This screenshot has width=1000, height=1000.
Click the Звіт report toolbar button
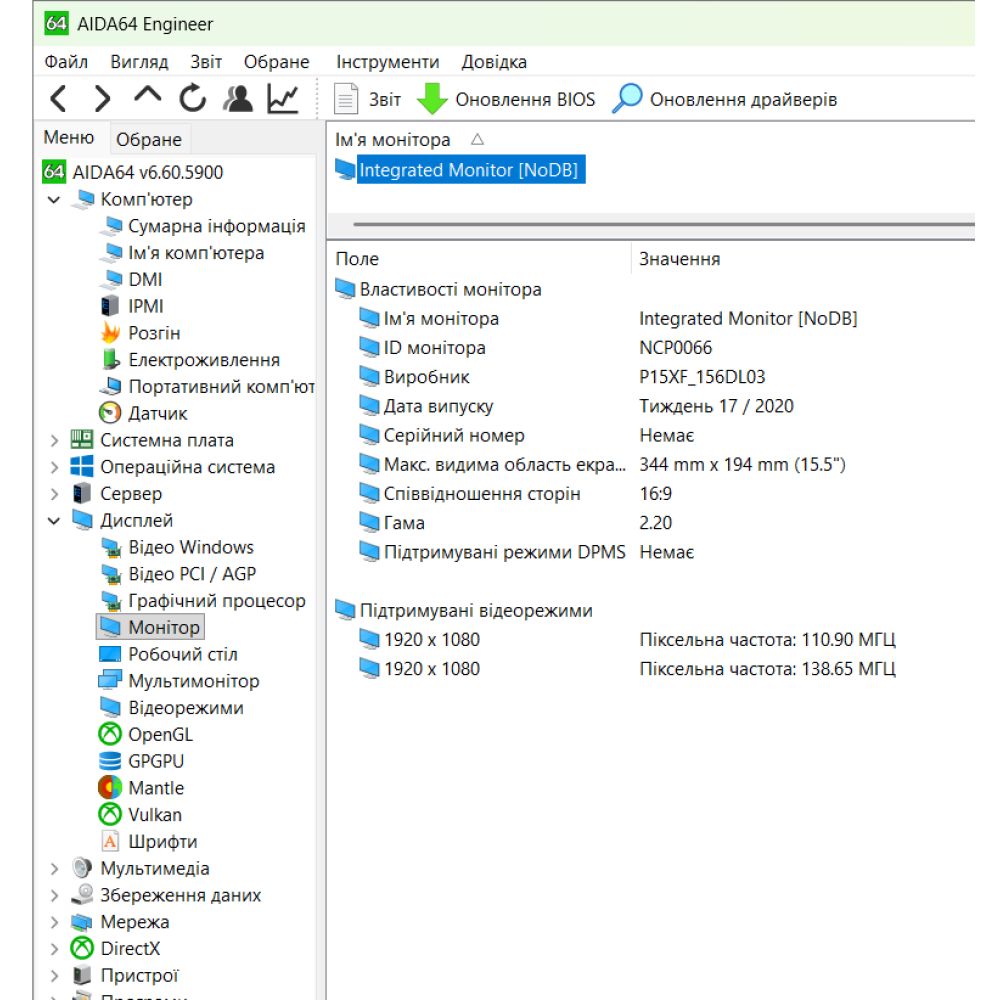[367, 99]
